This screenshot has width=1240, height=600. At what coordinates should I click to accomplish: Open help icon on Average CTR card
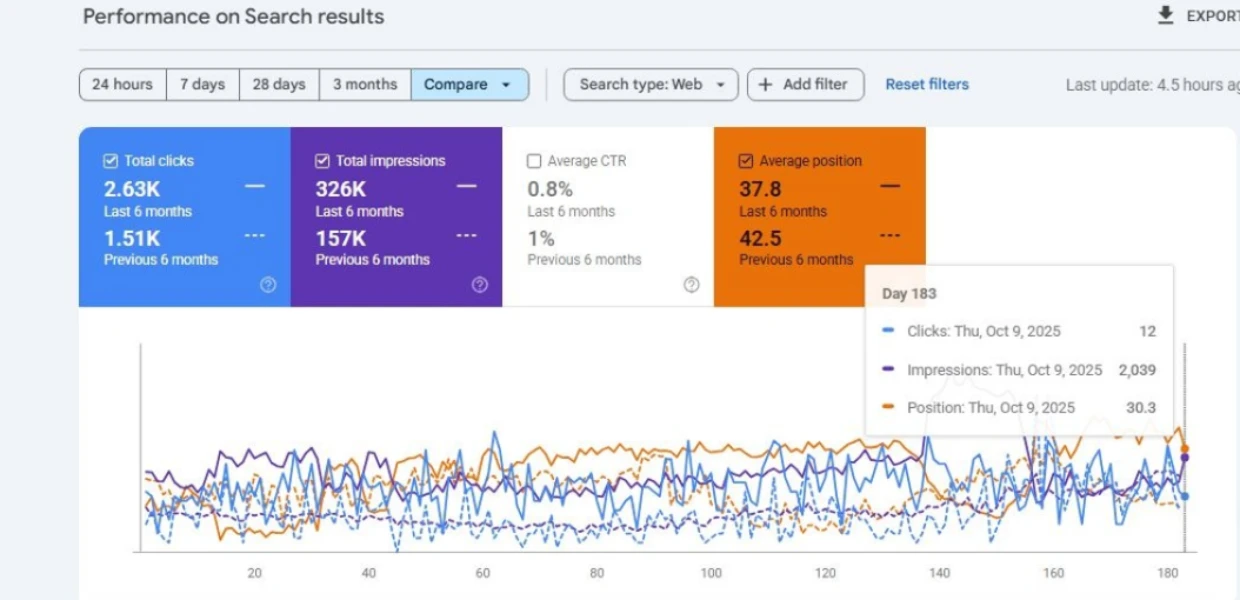692,285
